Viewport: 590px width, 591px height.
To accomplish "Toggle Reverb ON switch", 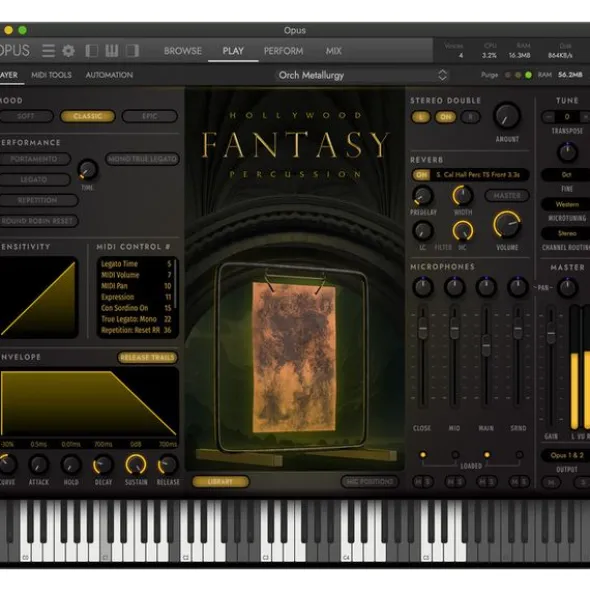I will 421,175.
